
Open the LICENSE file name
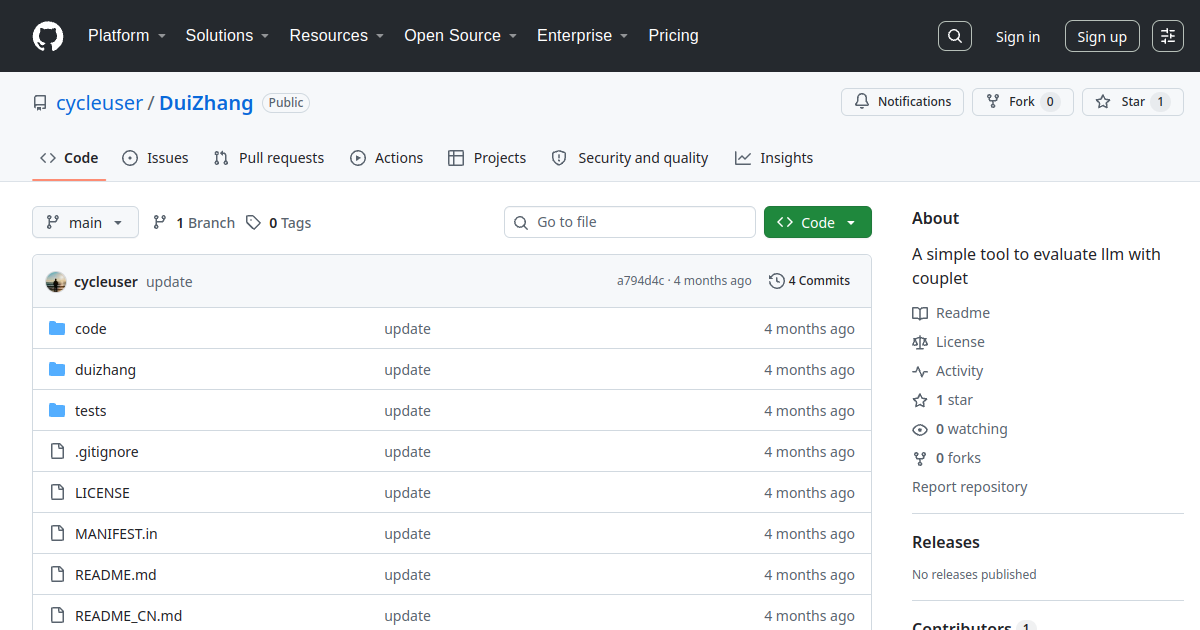[x=102, y=493]
